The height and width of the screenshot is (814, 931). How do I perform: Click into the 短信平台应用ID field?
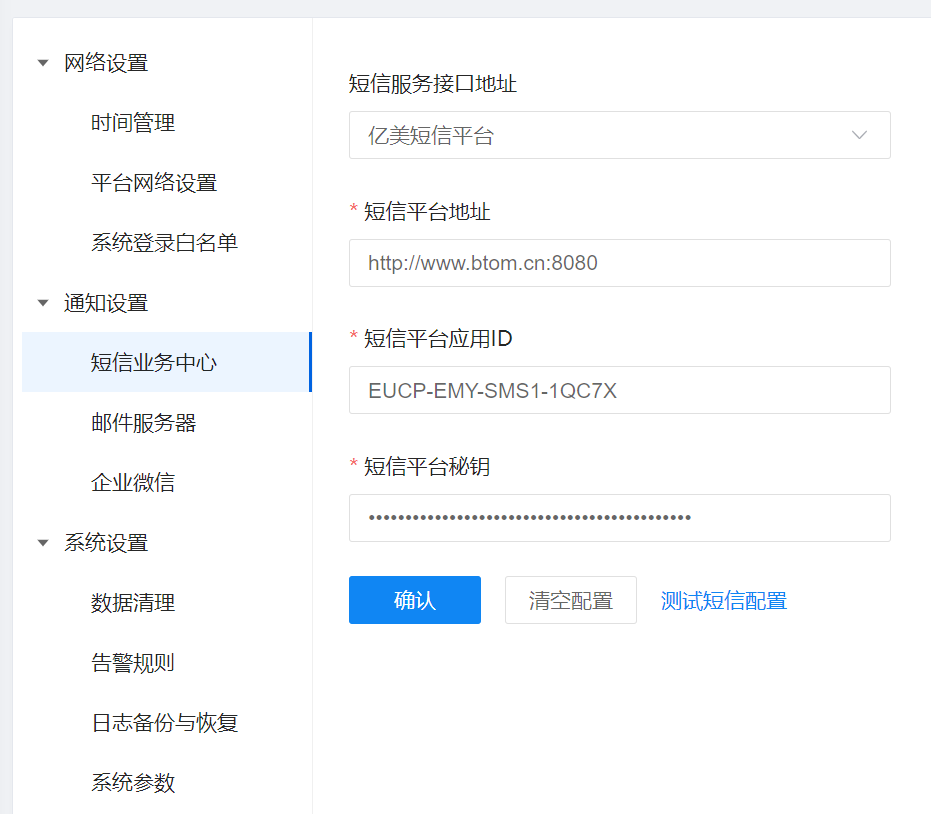[x=619, y=390]
